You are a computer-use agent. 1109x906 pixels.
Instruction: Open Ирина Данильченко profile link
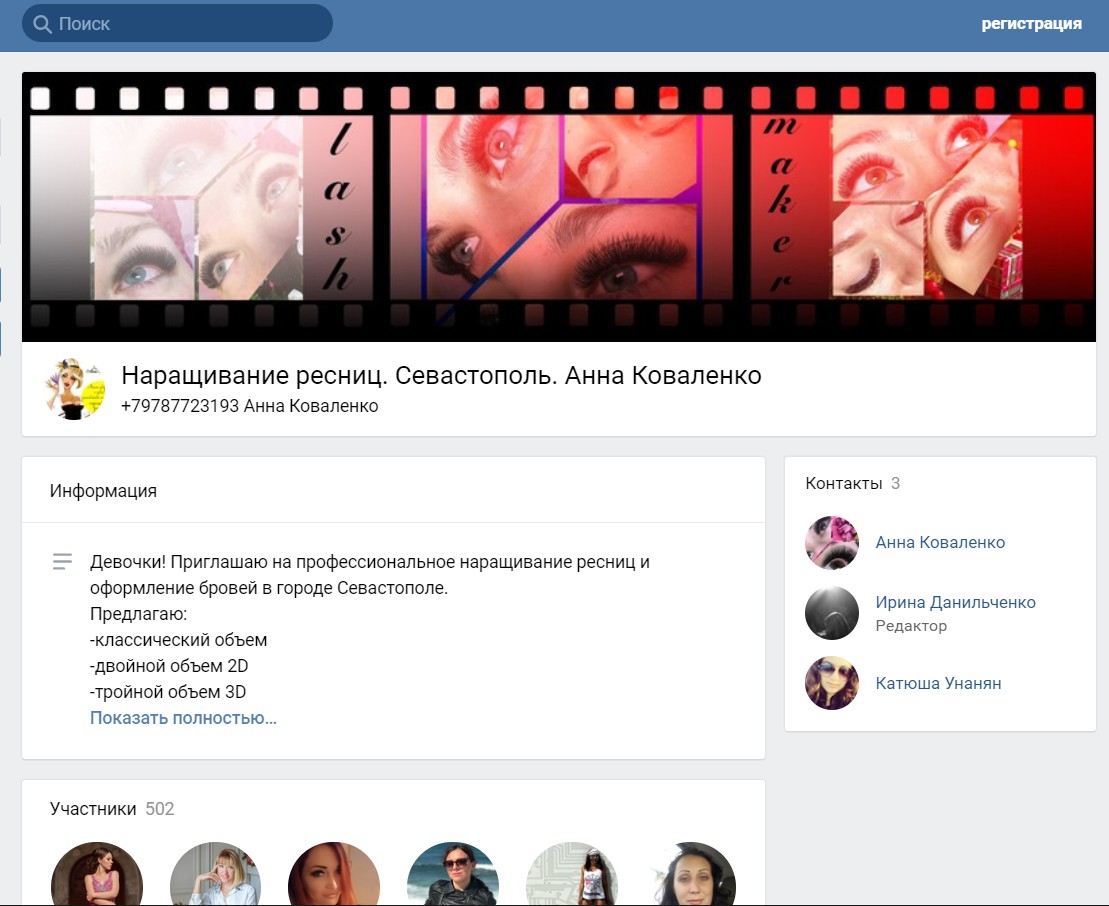tap(956, 603)
